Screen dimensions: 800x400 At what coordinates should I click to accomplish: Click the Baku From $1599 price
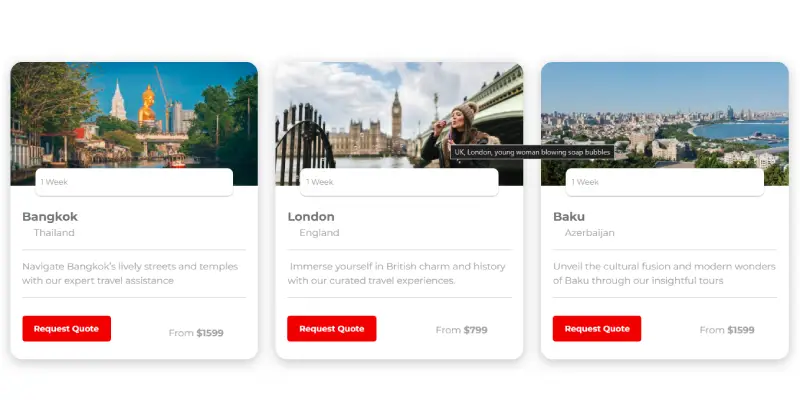click(x=727, y=330)
